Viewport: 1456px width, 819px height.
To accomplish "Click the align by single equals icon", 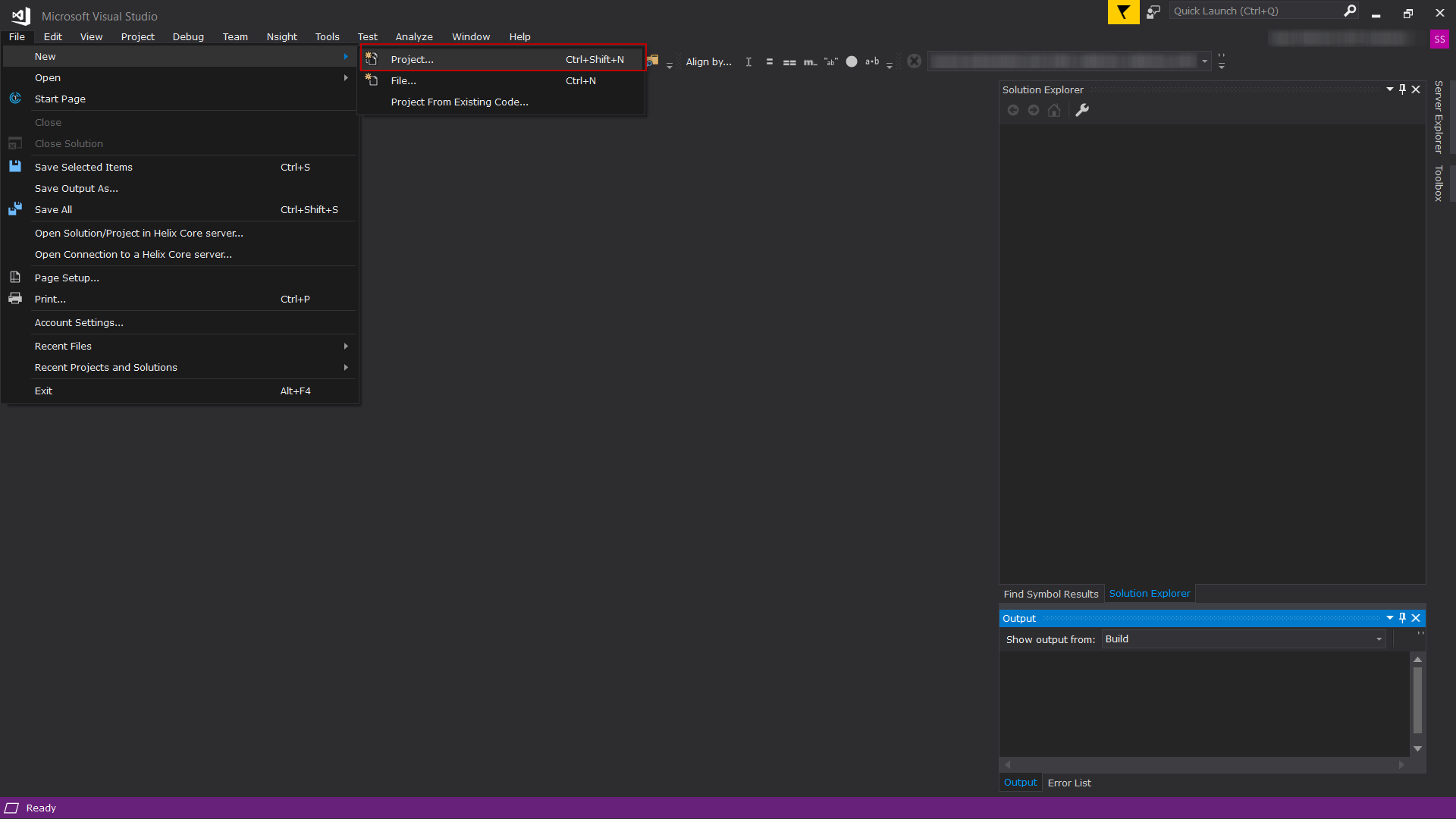I will [x=769, y=62].
